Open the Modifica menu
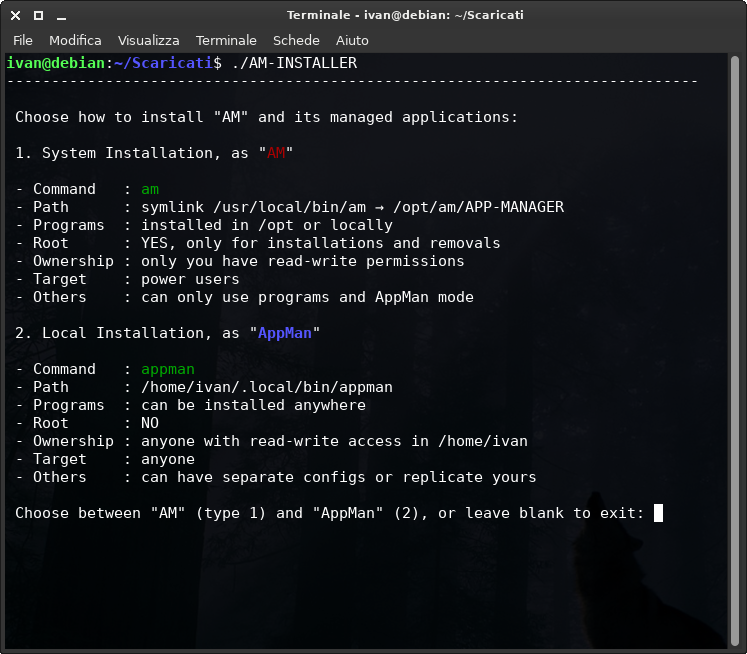Image resolution: width=747 pixels, height=654 pixels. coord(75,40)
